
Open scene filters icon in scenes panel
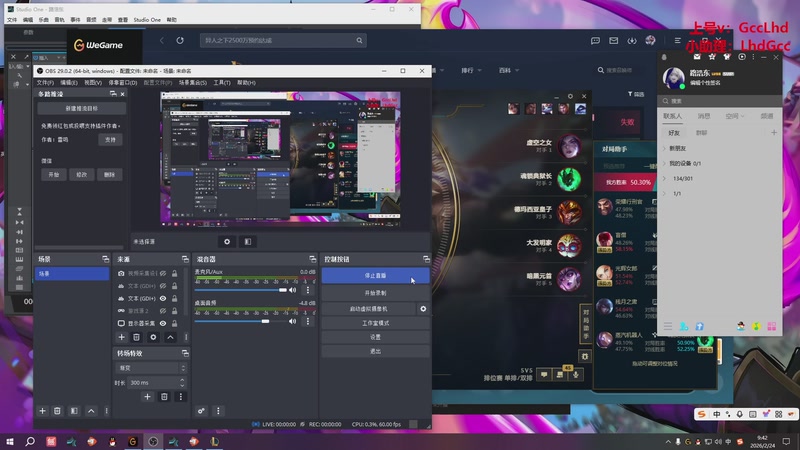[x=74, y=411]
